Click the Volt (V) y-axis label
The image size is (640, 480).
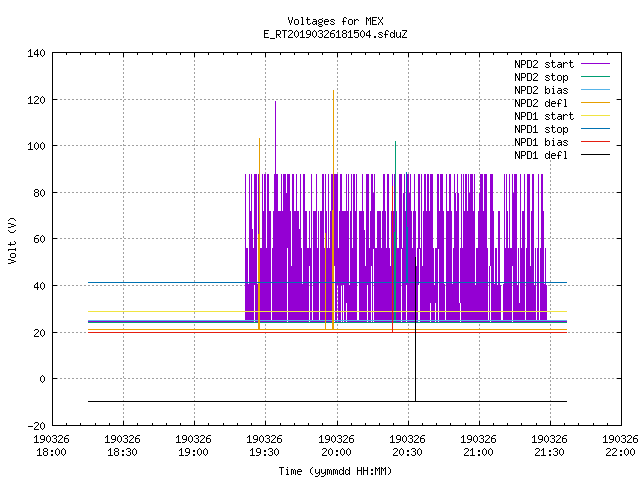[x=12, y=240]
